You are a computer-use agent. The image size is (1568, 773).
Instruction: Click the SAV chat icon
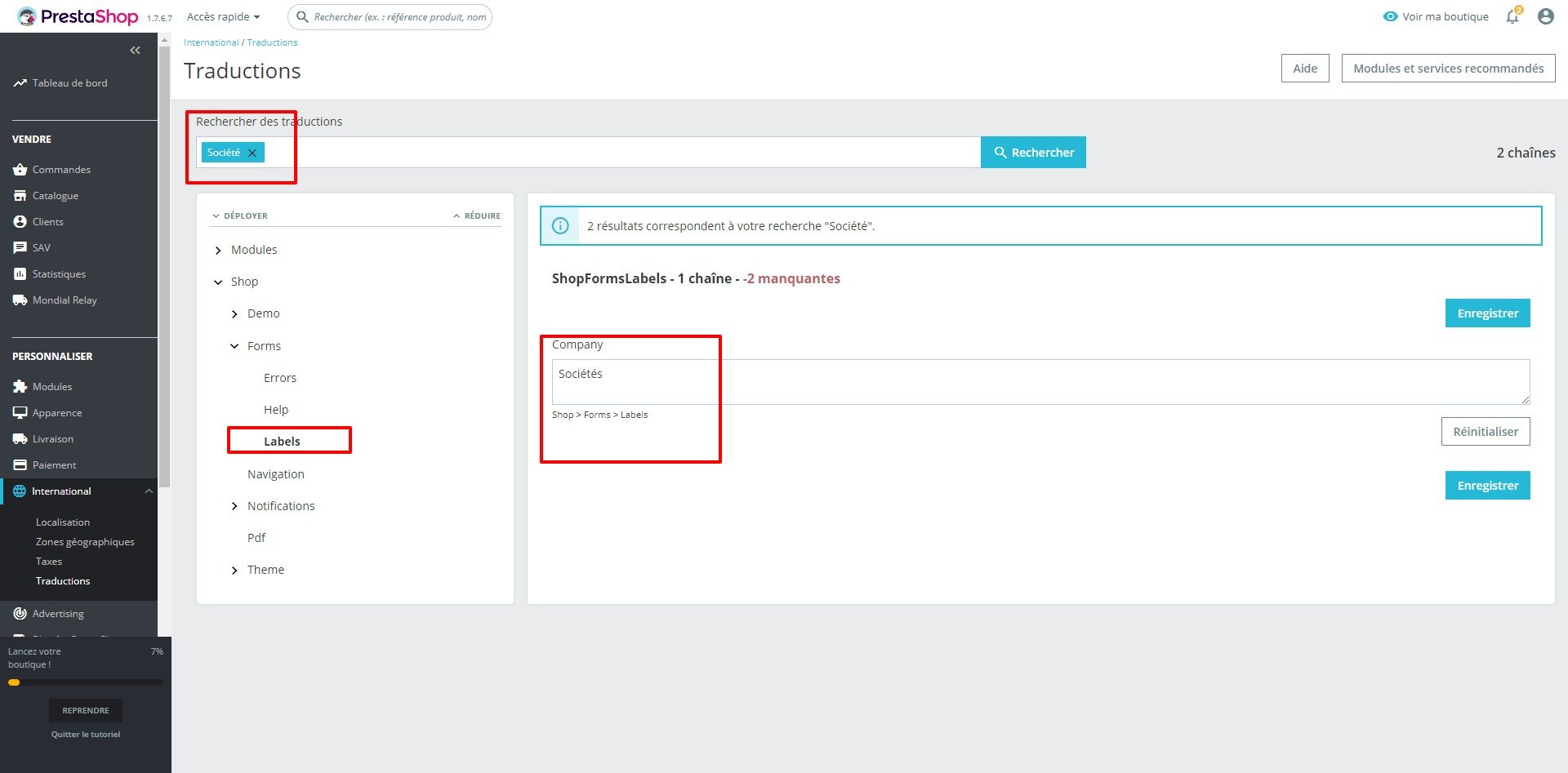pyautogui.click(x=20, y=248)
